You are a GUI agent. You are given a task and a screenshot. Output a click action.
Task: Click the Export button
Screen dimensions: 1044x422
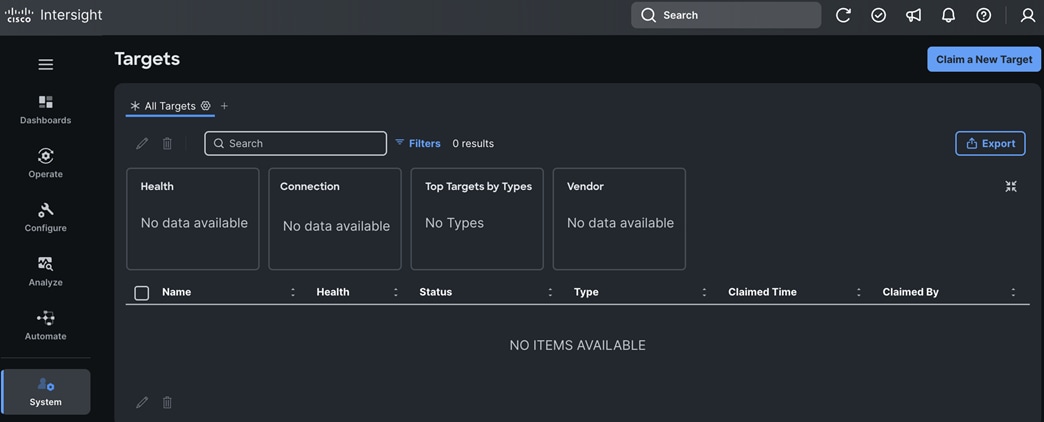point(990,143)
